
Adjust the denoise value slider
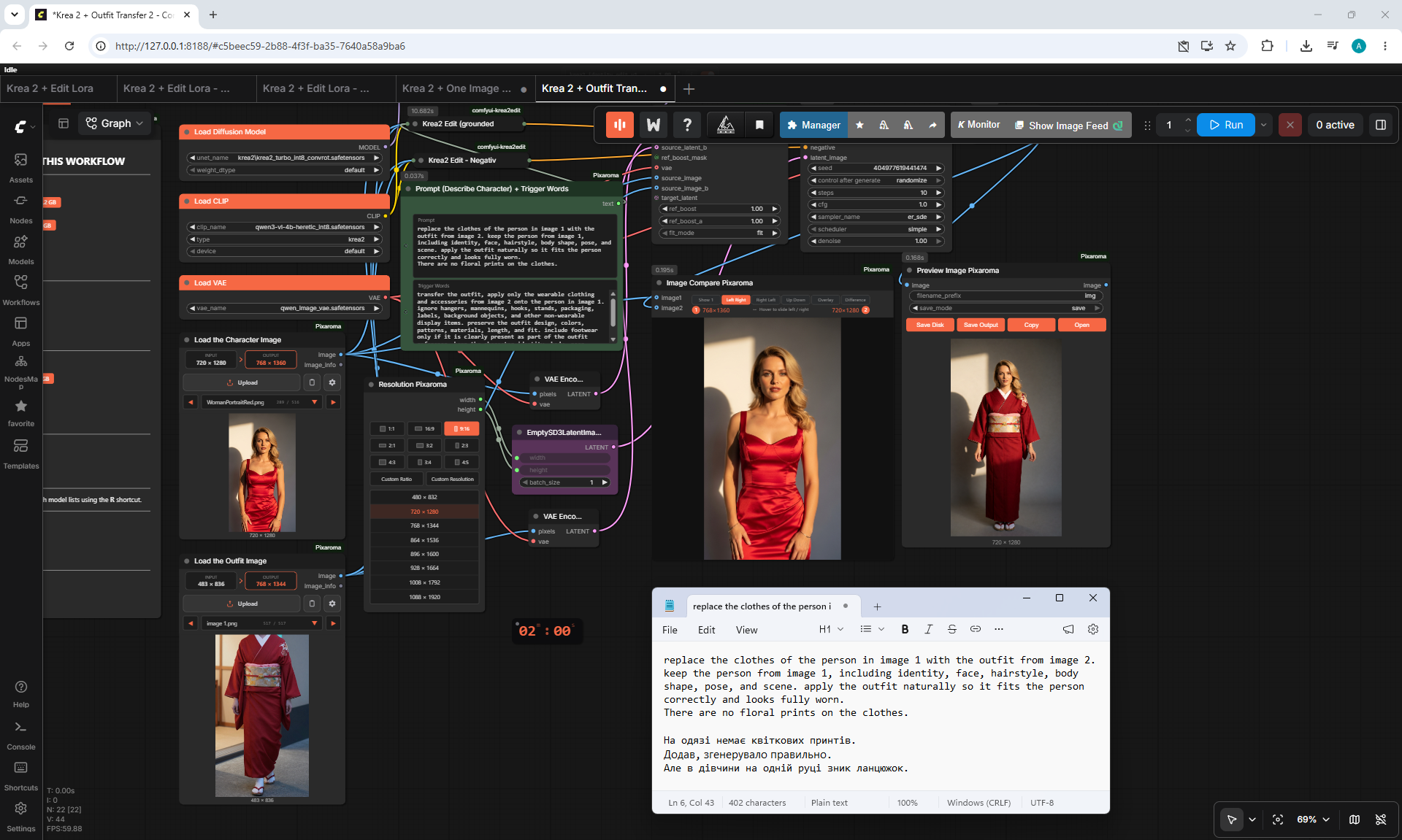tap(876, 241)
